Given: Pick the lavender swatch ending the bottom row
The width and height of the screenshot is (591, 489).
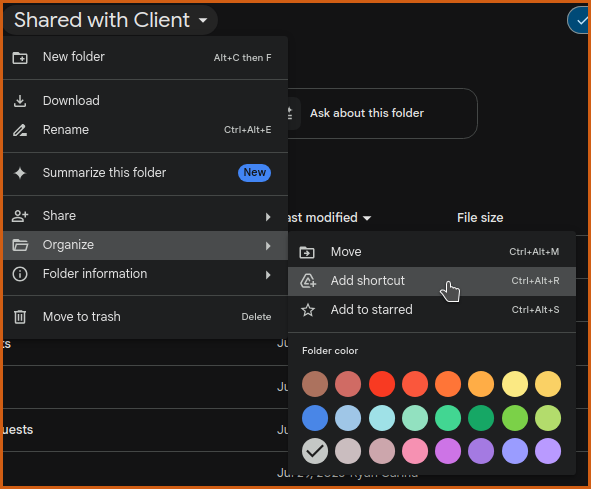Looking at the screenshot, I should coord(548,451).
